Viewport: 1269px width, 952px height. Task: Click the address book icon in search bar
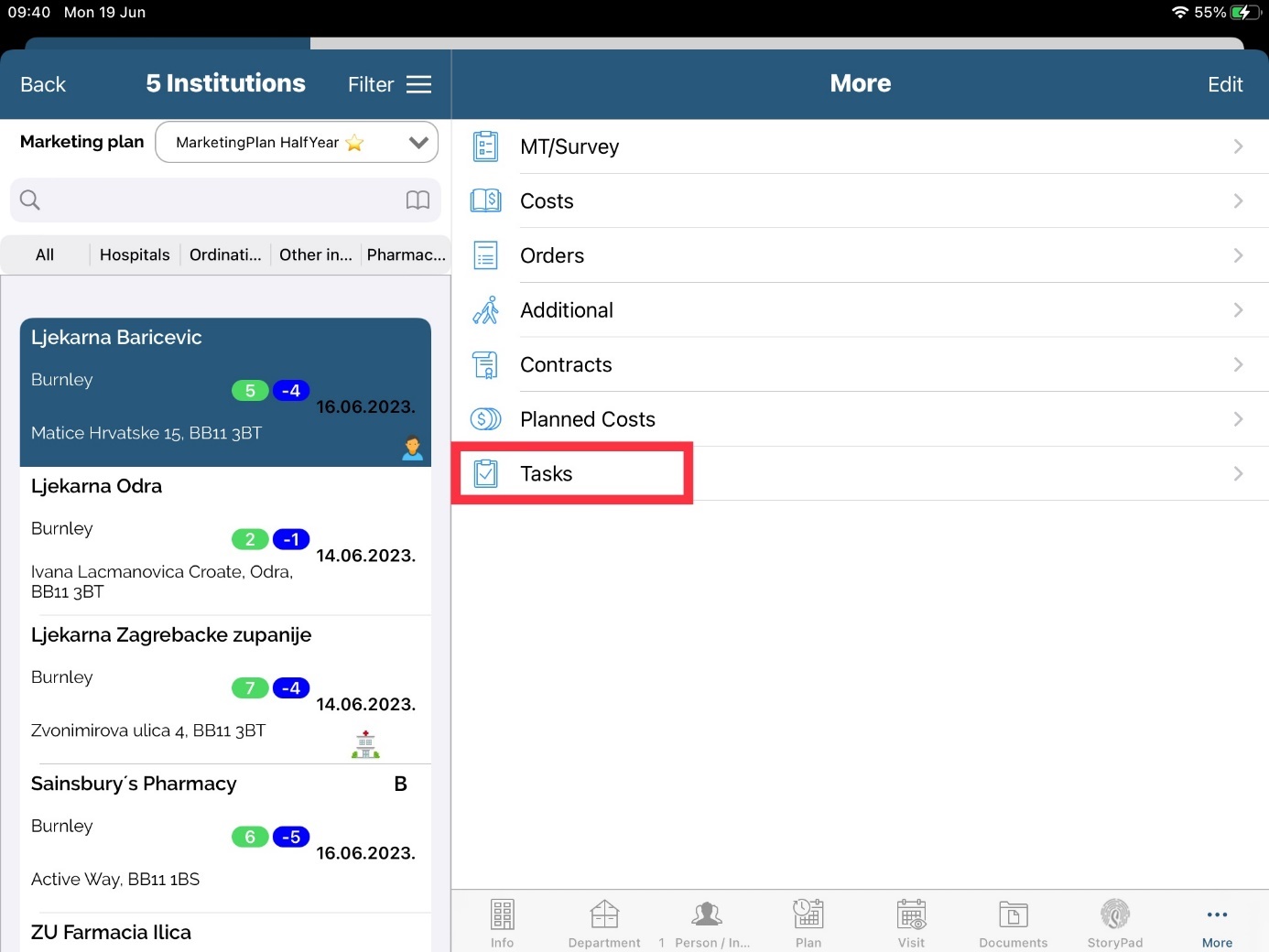(418, 200)
